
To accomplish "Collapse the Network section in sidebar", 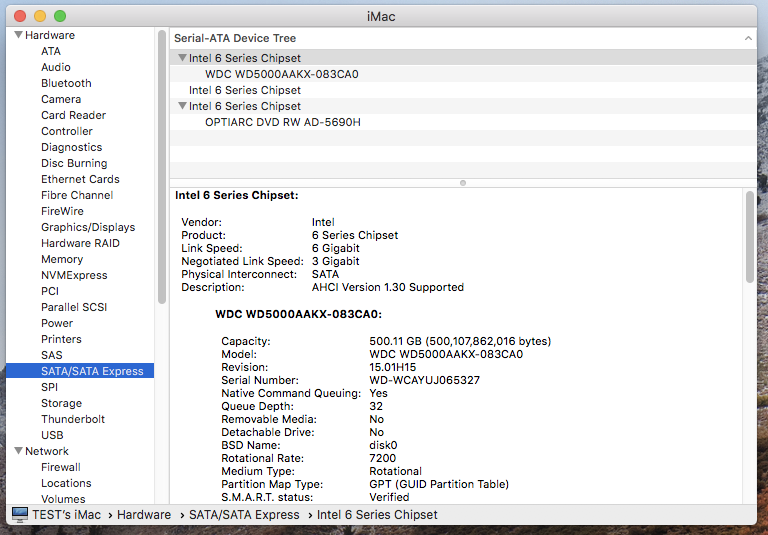I will click(x=19, y=451).
